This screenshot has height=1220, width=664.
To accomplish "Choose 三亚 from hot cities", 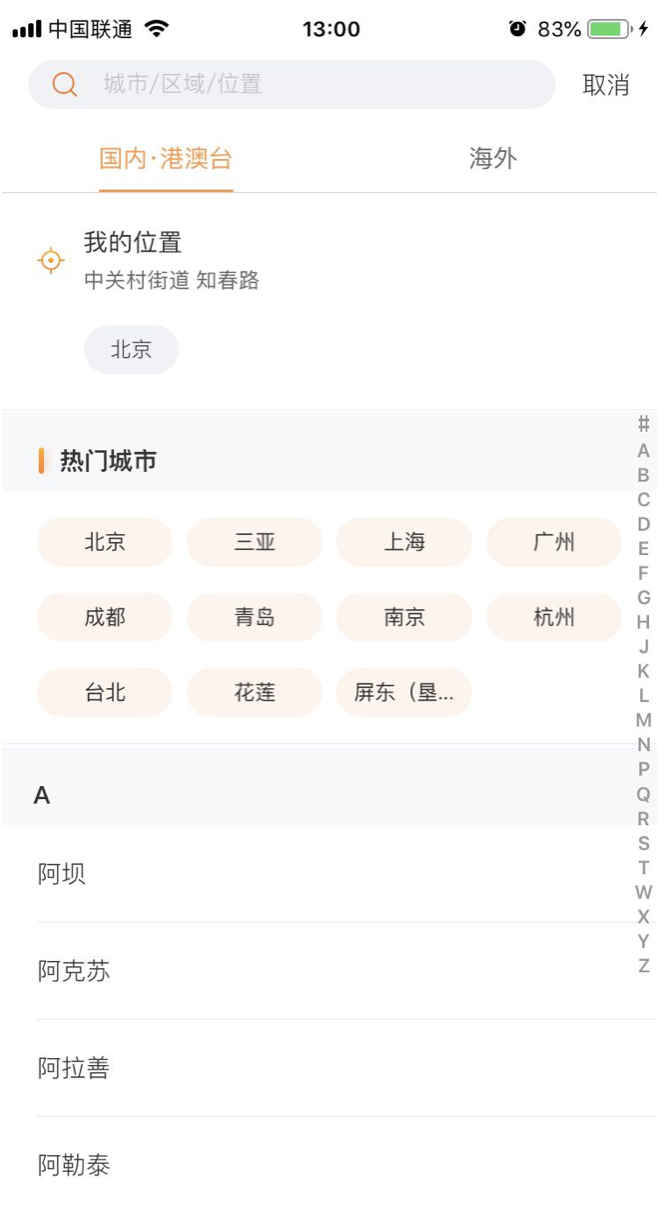I will pos(255,543).
